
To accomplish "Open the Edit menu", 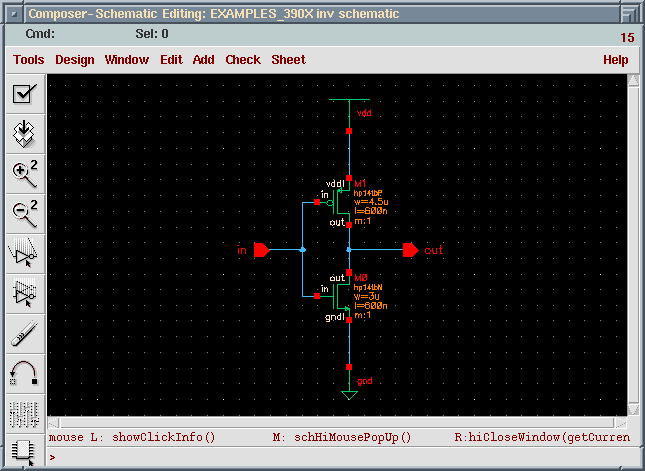I will click(x=171, y=60).
